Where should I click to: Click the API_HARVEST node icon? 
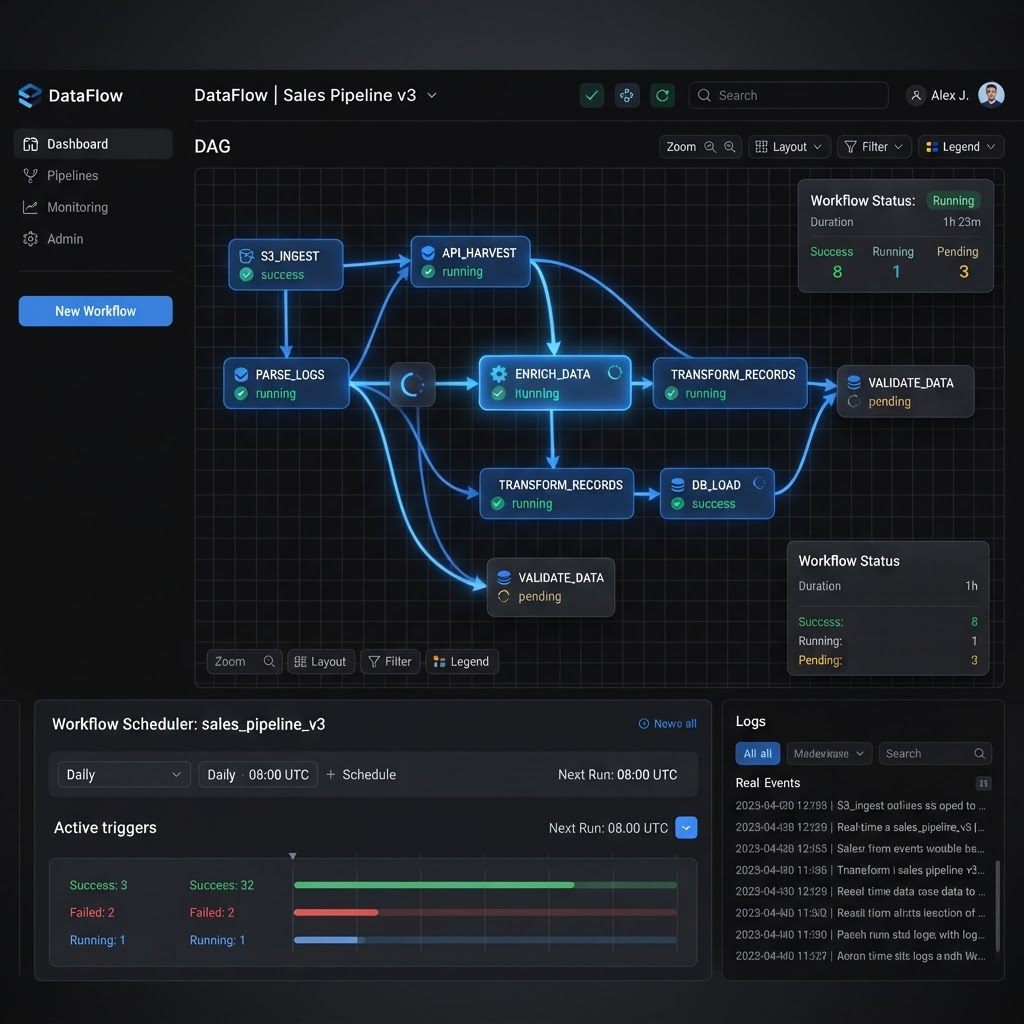click(x=428, y=253)
